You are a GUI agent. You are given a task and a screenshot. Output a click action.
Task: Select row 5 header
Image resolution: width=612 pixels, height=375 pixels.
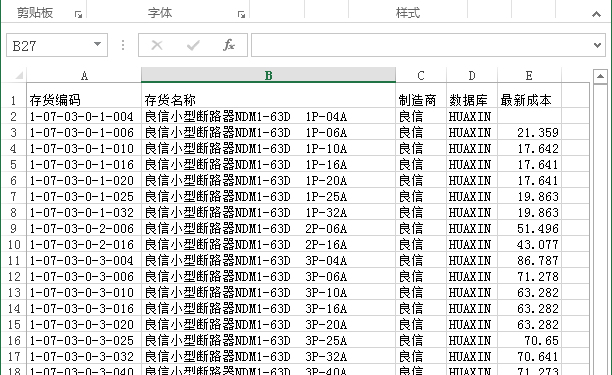pyautogui.click(x=14, y=164)
